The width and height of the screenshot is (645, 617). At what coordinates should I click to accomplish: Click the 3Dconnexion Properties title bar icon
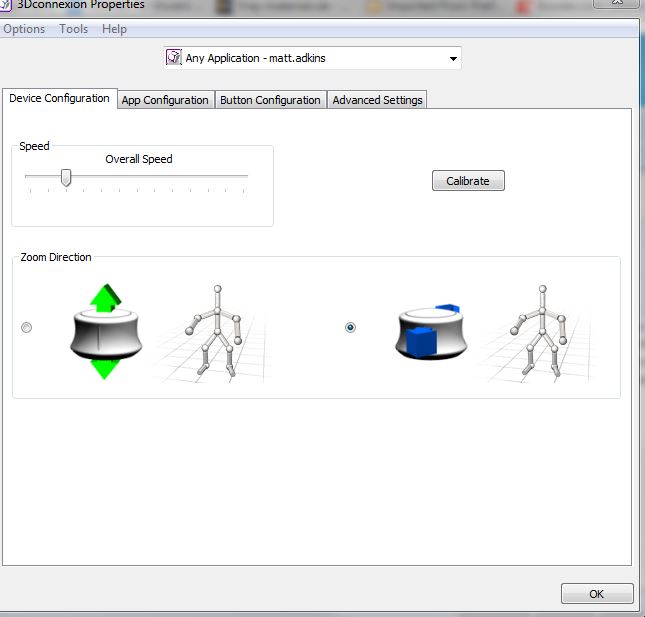(5, 5)
